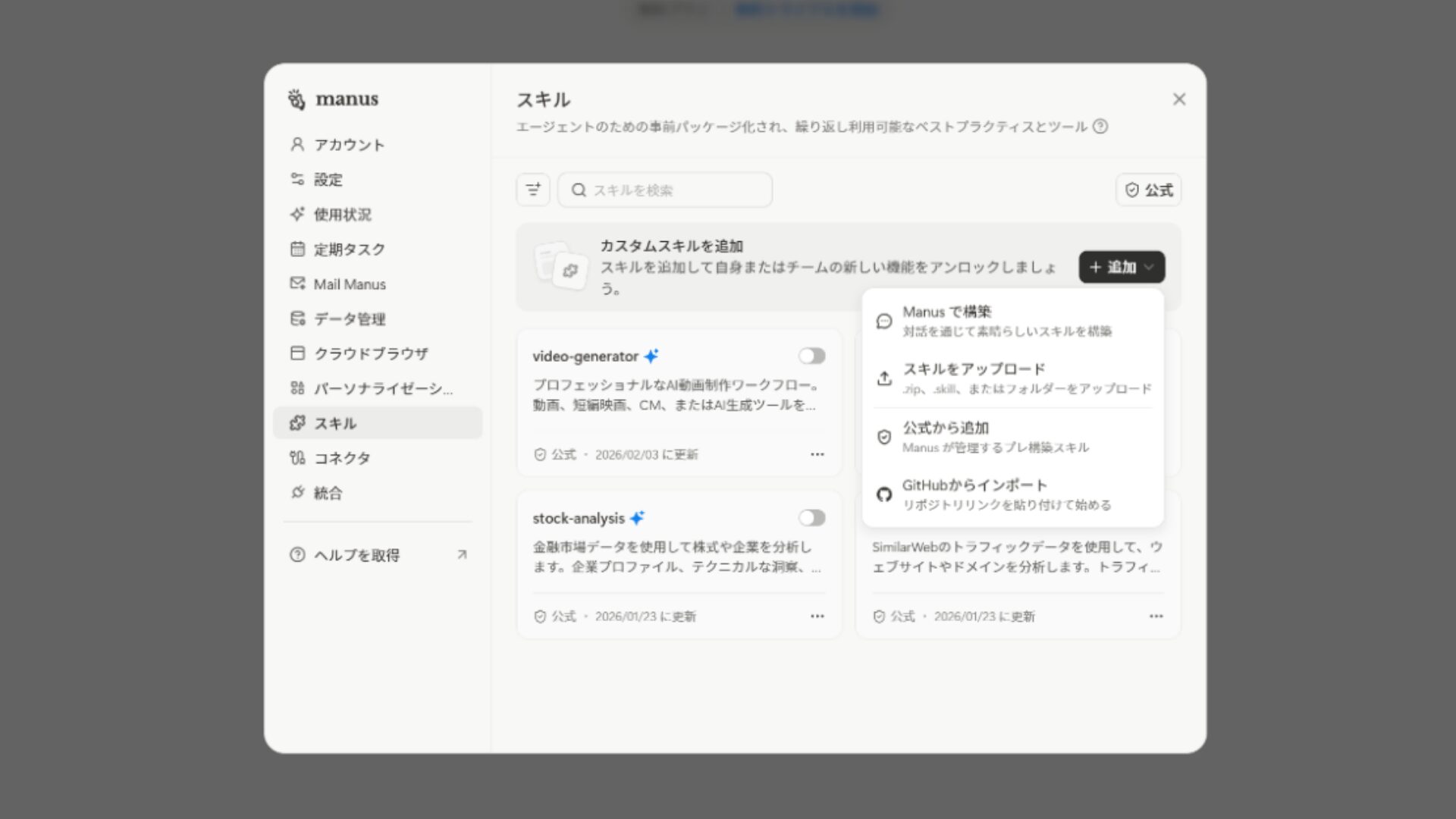
Task: Open the 追加 dropdown button
Action: click(x=1121, y=267)
